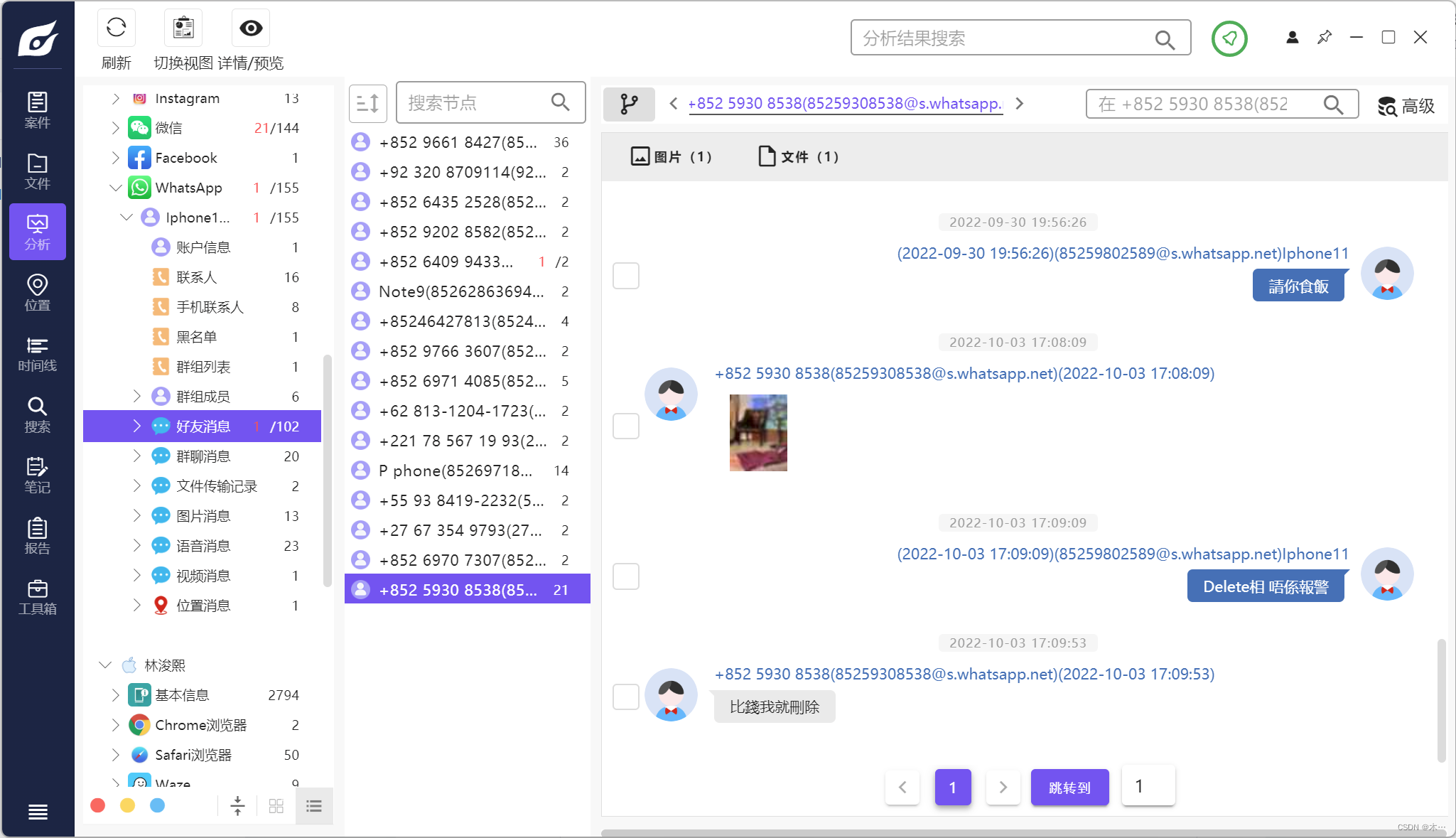Click the red color tag dot
Viewport: 1456px width, 838px height.
click(98, 805)
